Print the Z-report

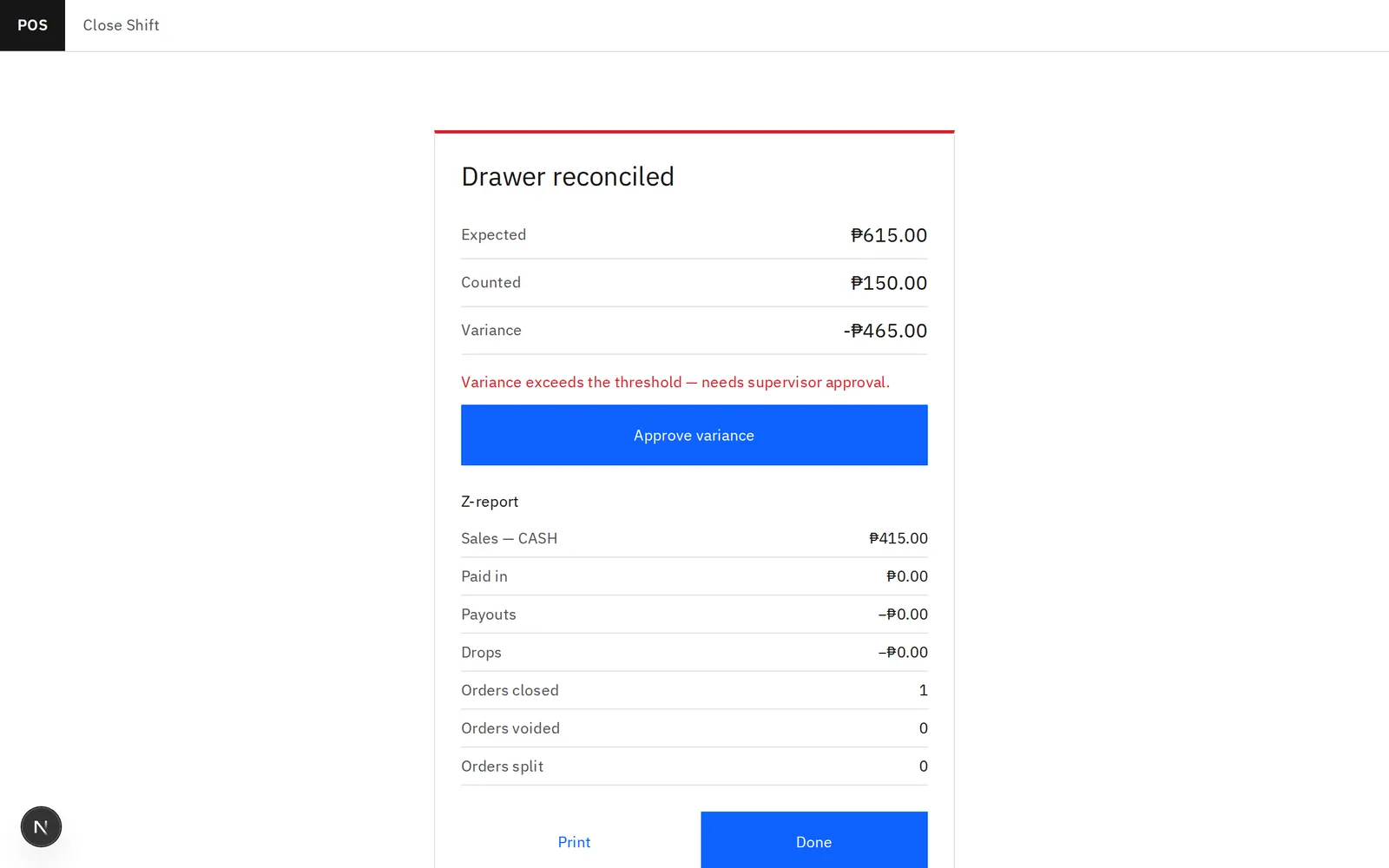[574, 841]
